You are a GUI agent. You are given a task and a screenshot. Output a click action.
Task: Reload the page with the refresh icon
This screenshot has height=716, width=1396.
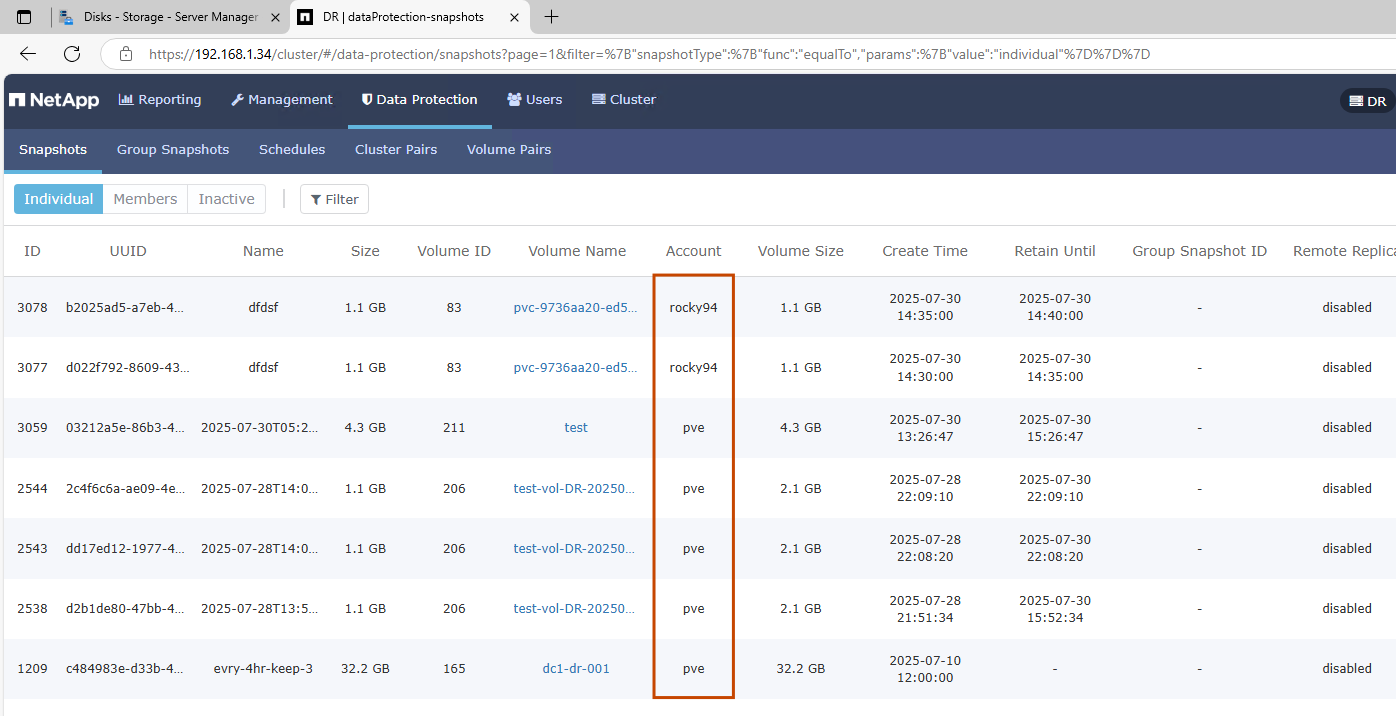pyautogui.click(x=72, y=54)
